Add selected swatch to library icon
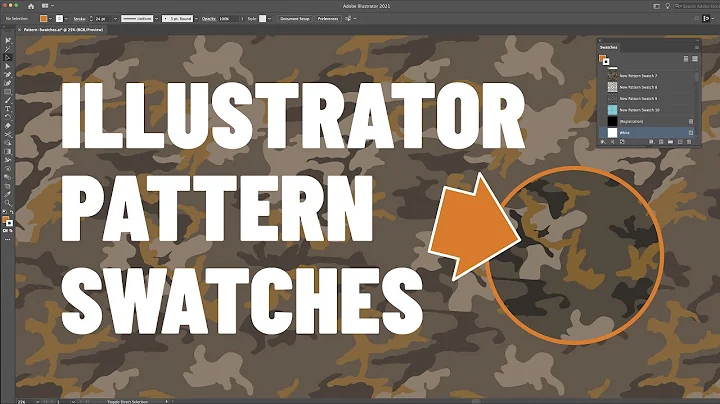Image resolution: width=720 pixels, height=404 pixels. coord(622,142)
